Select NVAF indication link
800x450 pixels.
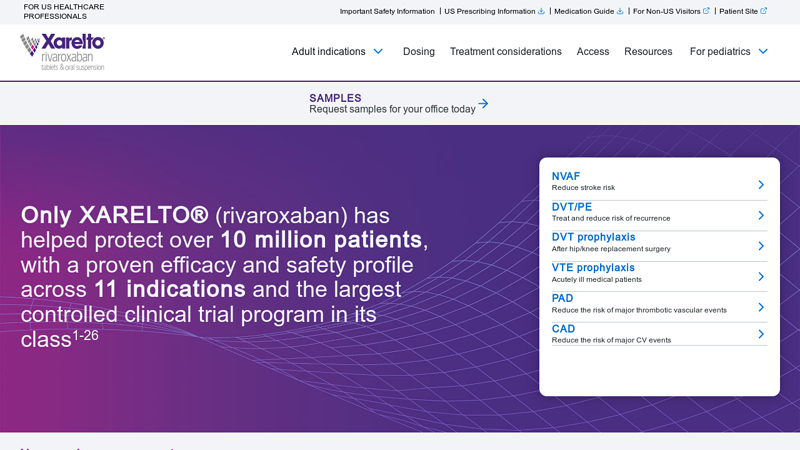tap(566, 177)
